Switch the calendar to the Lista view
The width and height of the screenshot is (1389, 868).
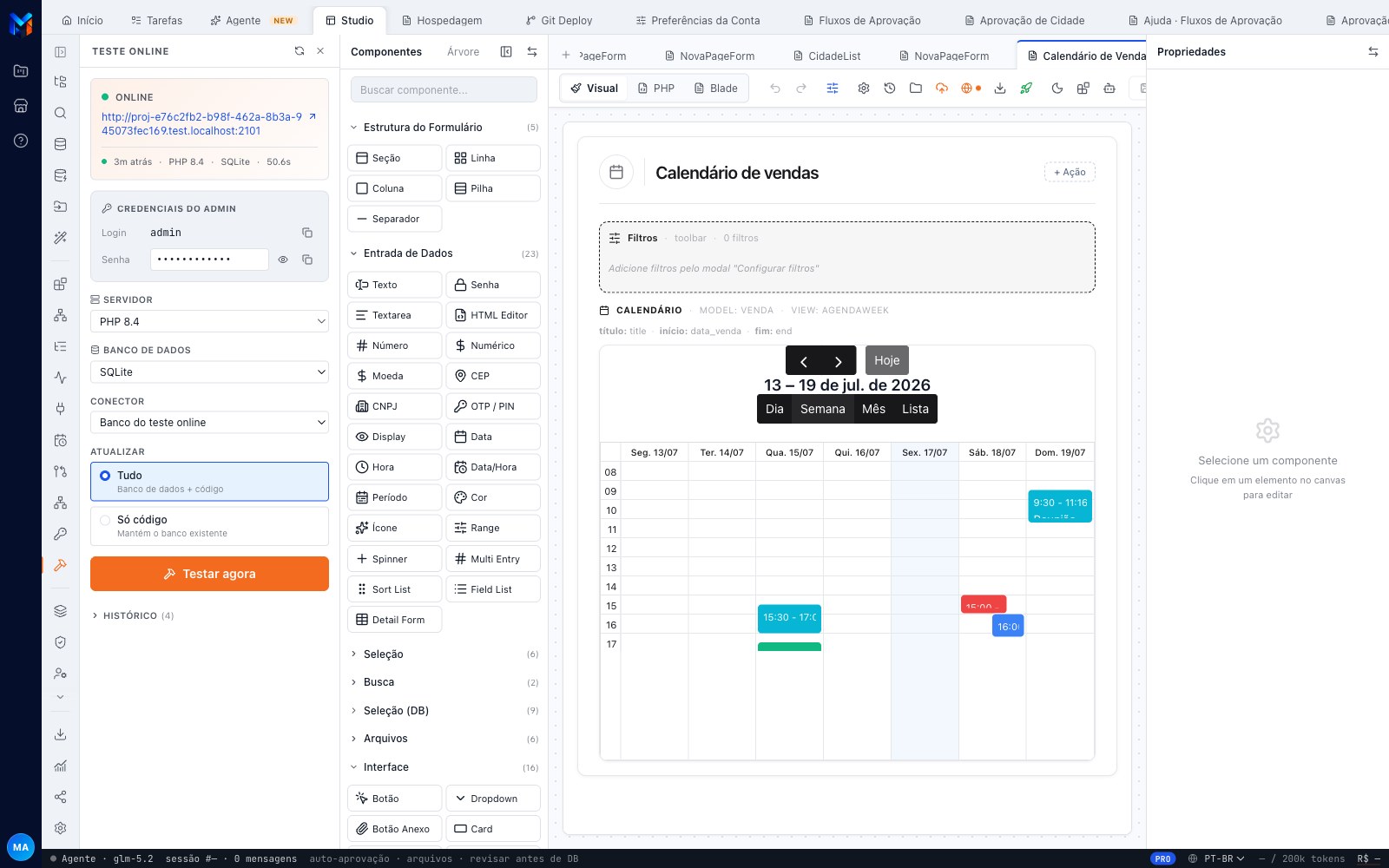click(x=915, y=409)
